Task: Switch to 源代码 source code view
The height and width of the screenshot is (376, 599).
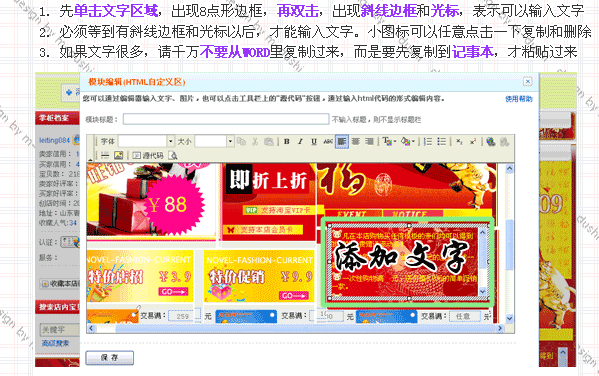Action: click(148, 155)
